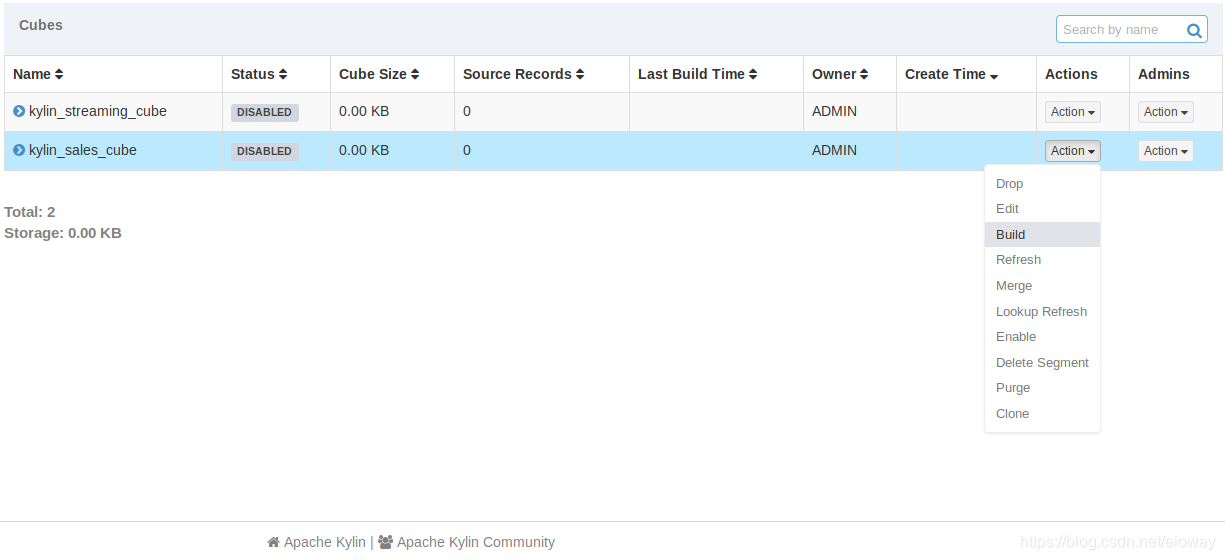Viewport: 1225px width, 560px height.
Task: Click 0.00 KB size of kylin_sales_cube
Action: 364,150
